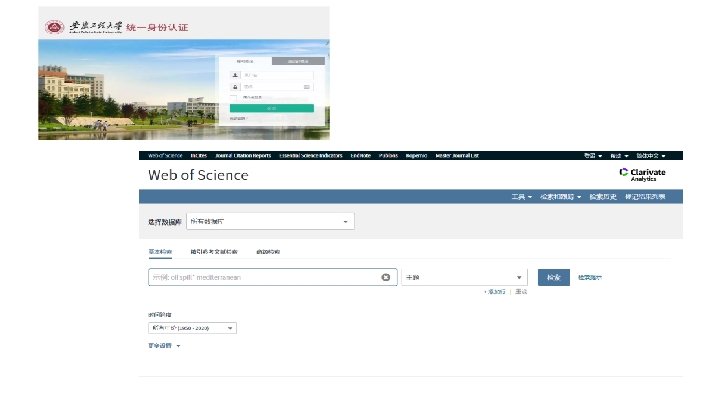Screen dimensions: 720x405
Task: Click the user icon beside username field
Action: (235, 75)
